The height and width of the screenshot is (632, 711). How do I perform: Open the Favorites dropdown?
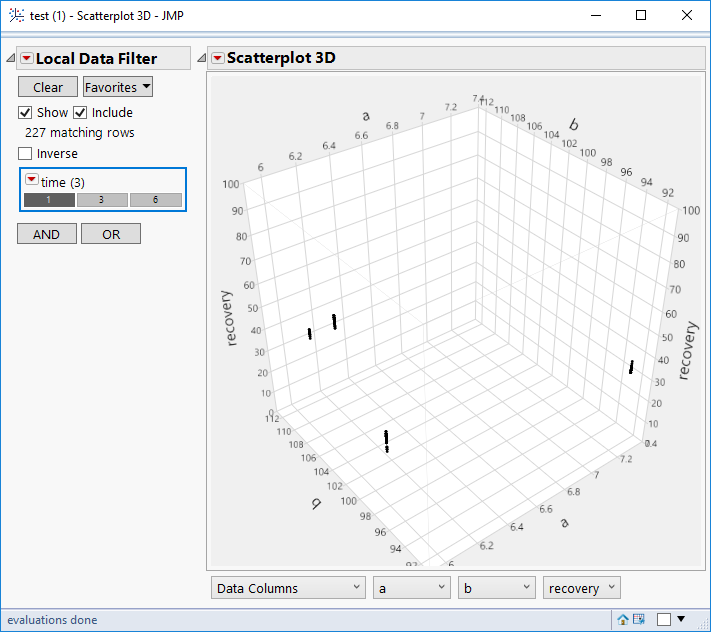(118, 88)
